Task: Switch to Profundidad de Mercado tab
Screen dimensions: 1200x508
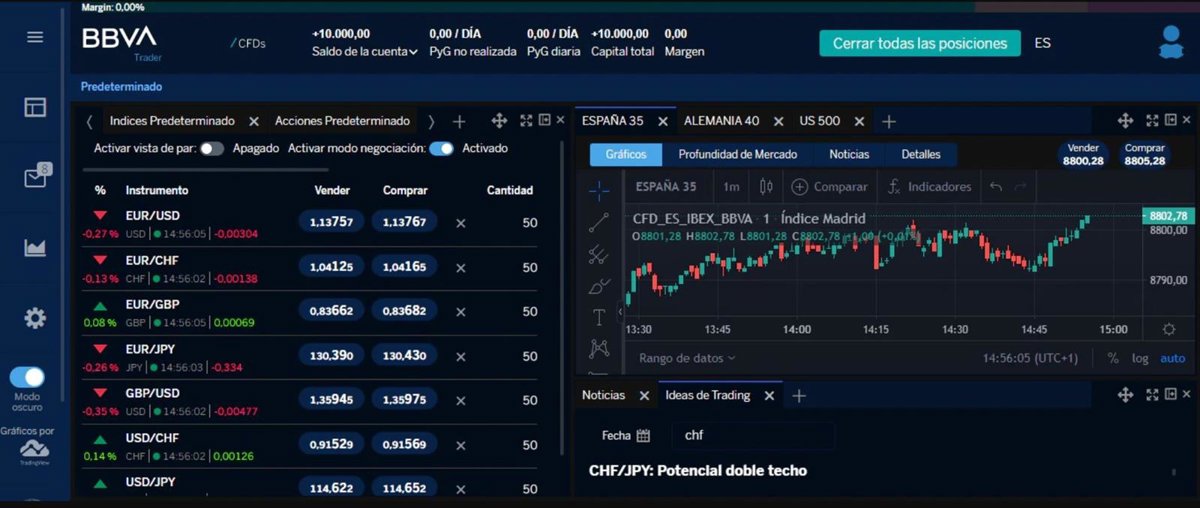Action: (737, 155)
